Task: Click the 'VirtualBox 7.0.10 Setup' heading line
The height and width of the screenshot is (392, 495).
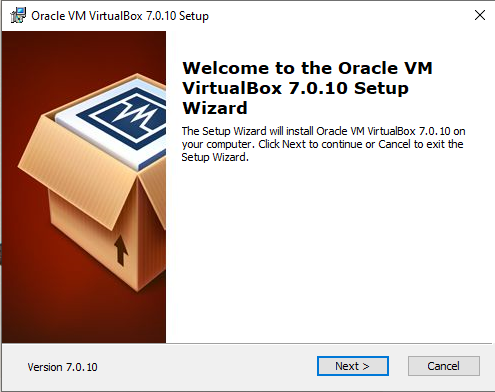Action: click(295, 88)
